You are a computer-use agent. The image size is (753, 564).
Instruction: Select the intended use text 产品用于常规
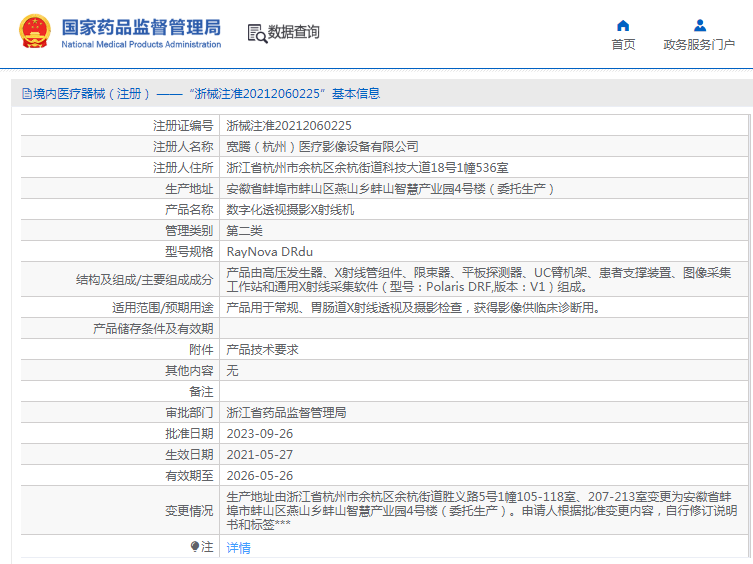pyautogui.click(x=413, y=307)
